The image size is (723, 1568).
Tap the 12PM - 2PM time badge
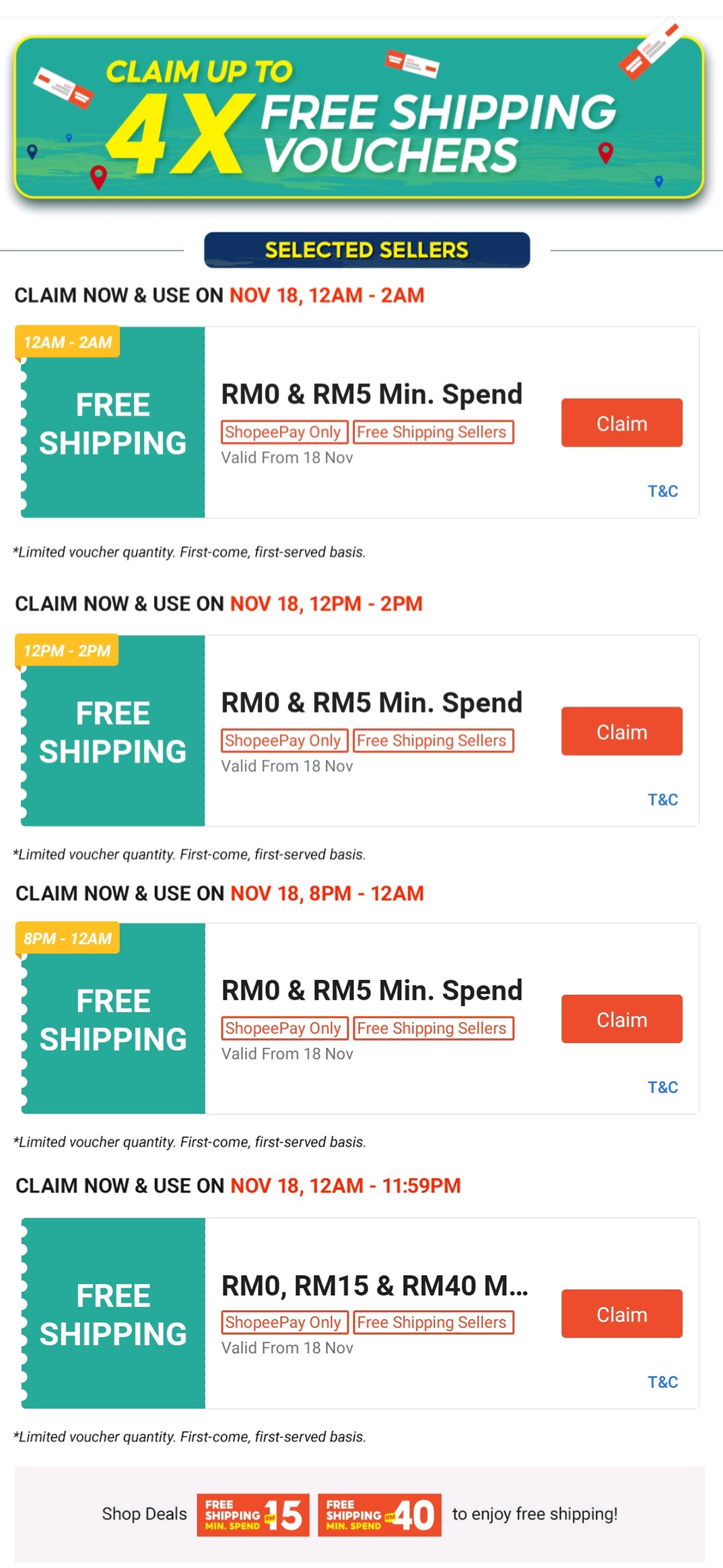tap(67, 651)
